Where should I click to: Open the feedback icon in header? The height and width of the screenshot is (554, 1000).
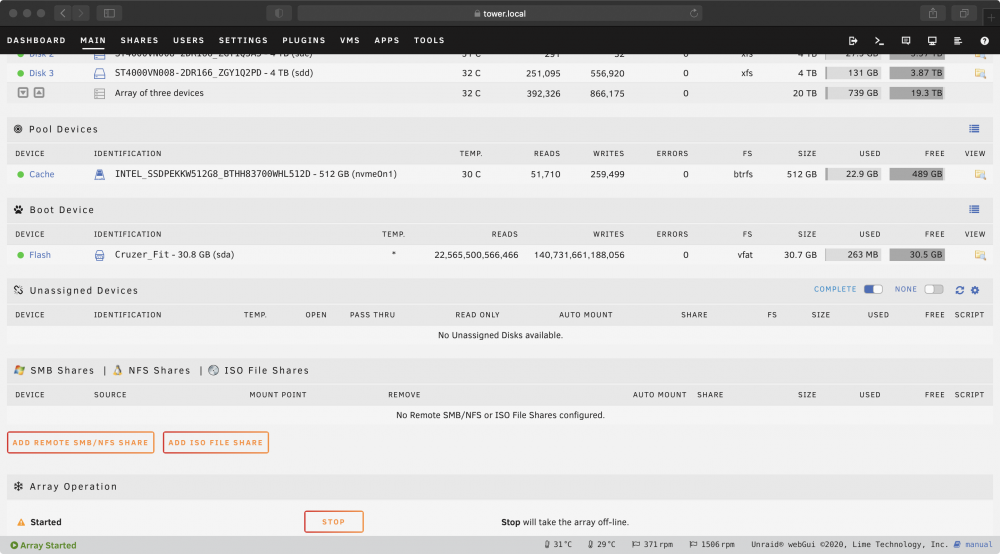coord(906,41)
